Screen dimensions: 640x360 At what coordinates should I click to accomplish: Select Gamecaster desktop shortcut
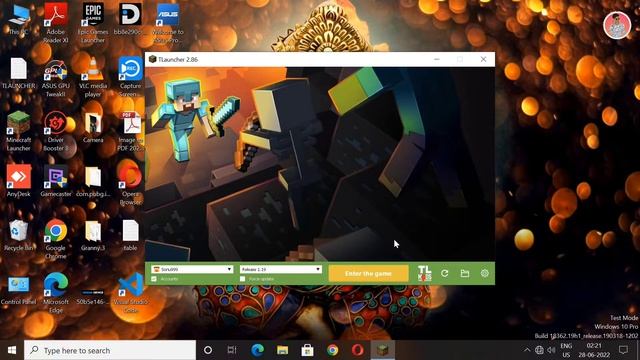[x=56, y=181]
